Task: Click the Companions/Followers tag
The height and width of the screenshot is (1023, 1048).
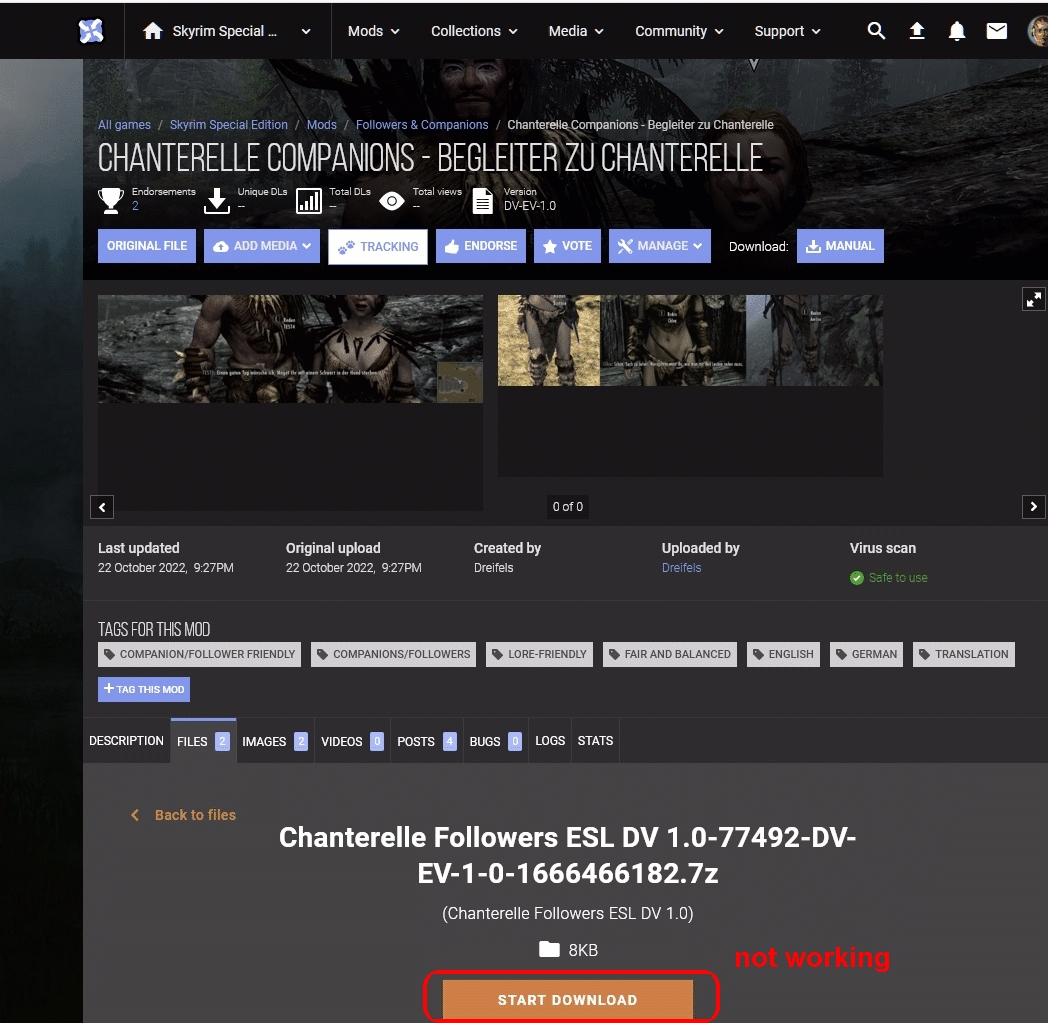Action: click(393, 654)
